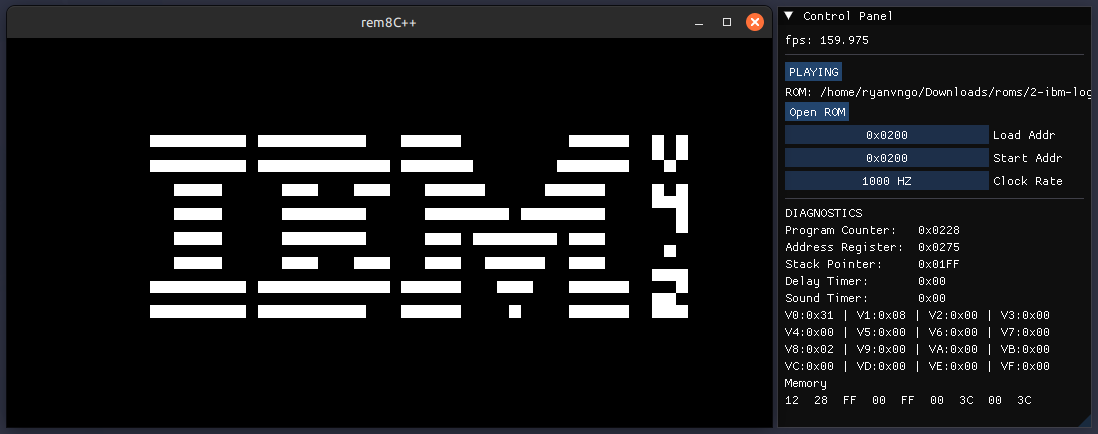Click the DIAGNOSTICS heading
This screenshot has height=434, width=1098.
point(824,213)
